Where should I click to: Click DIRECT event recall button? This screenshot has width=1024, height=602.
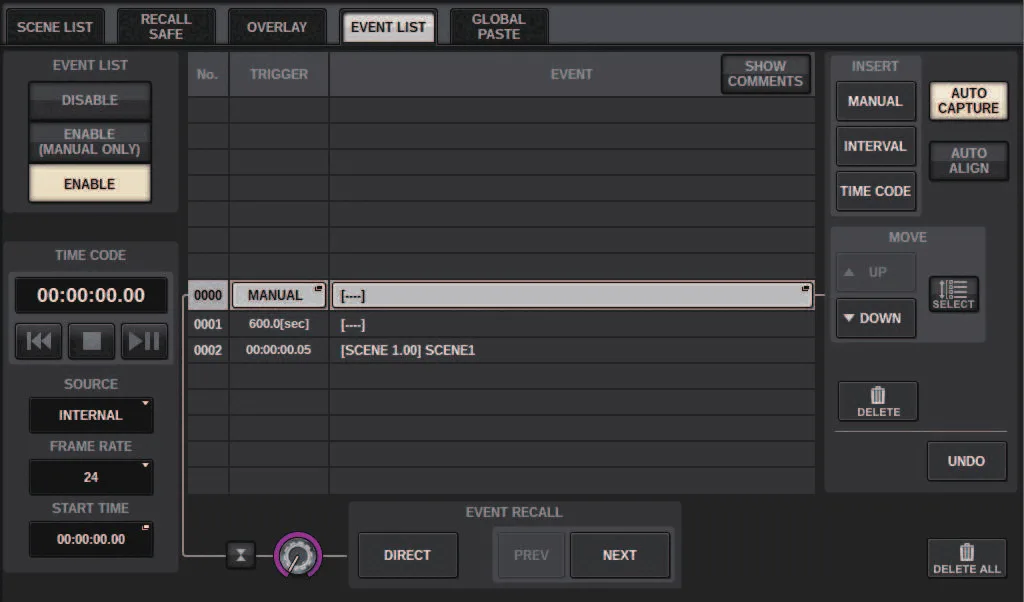tap(408, 555)
